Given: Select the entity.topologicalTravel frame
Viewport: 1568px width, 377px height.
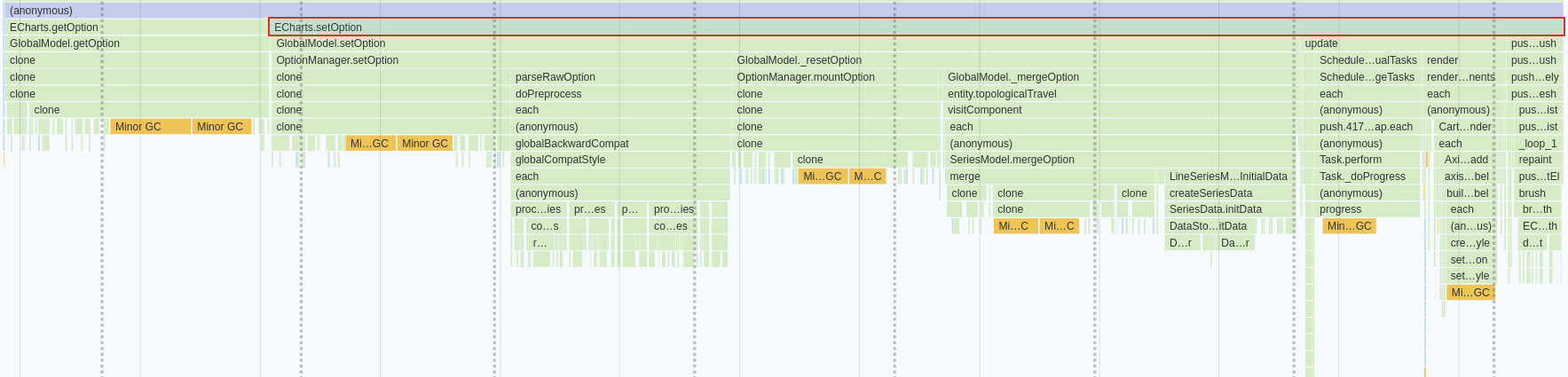Looking at the screenshot, I should (x=1118, y=94).
